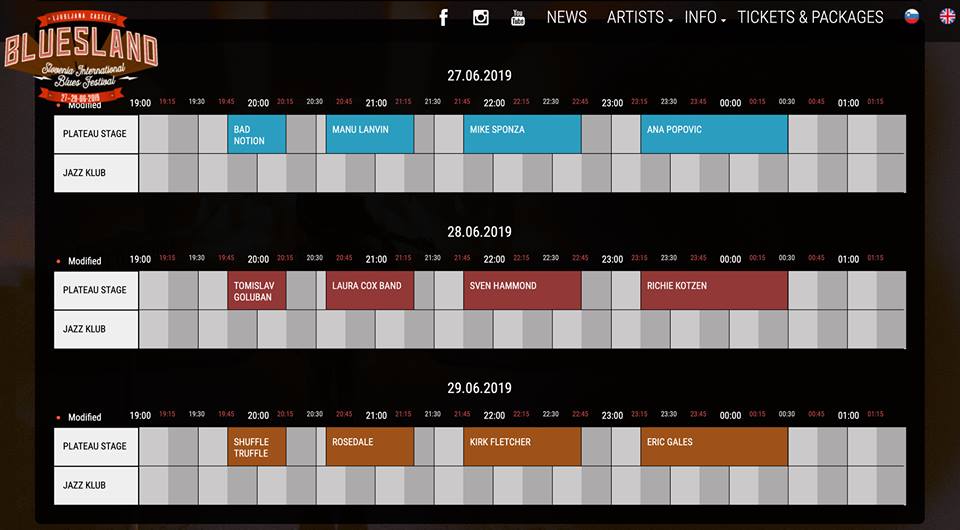Open the Facebook page icon
The image size is (960, 530).
click(x=444, y=17)
